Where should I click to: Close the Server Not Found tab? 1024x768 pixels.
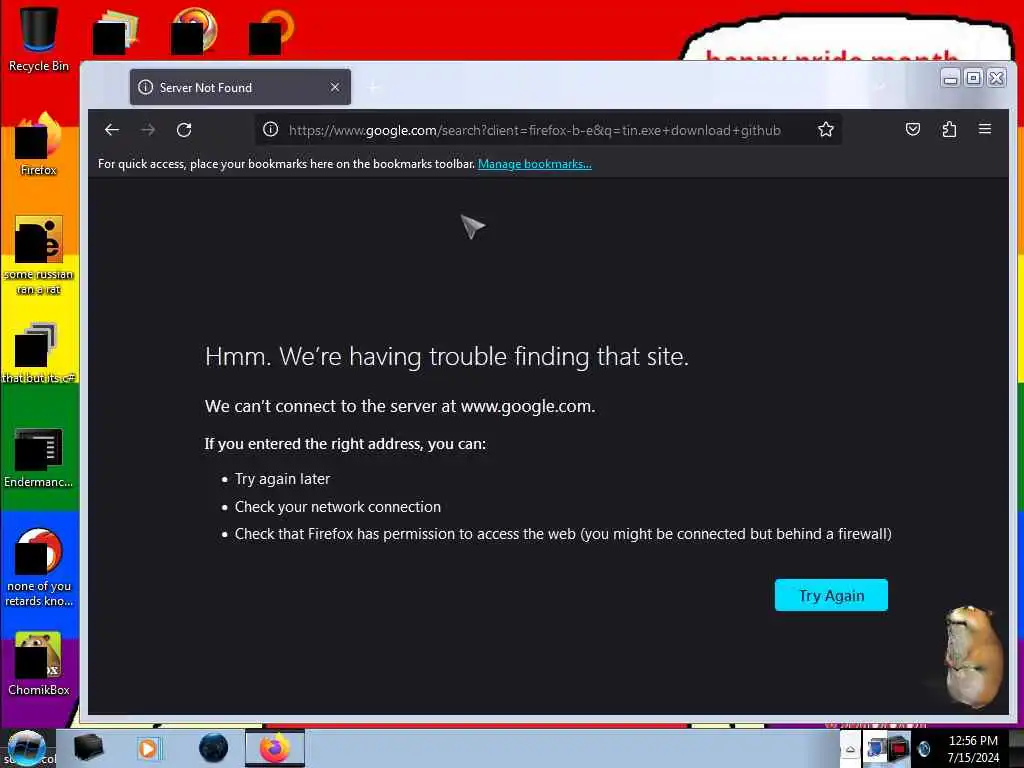335,87
